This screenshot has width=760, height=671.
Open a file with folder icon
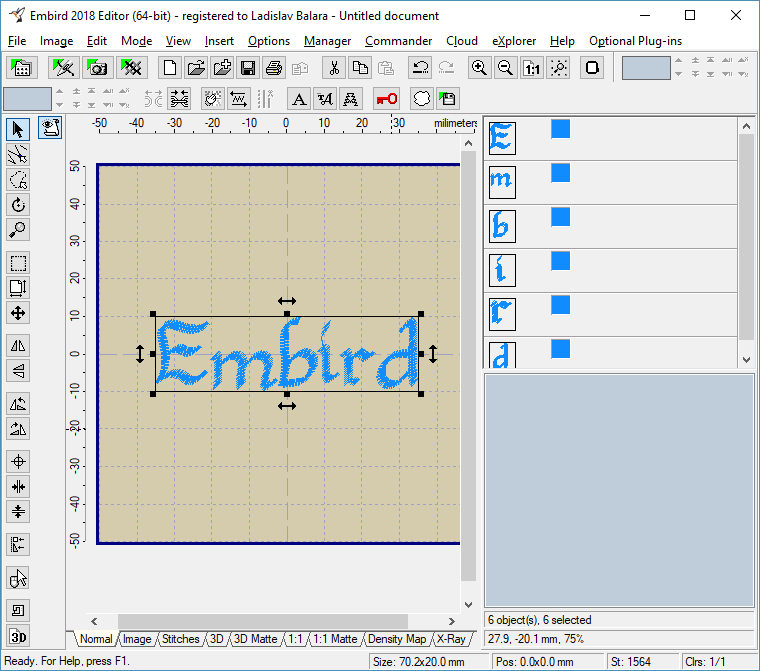(196, 68)
